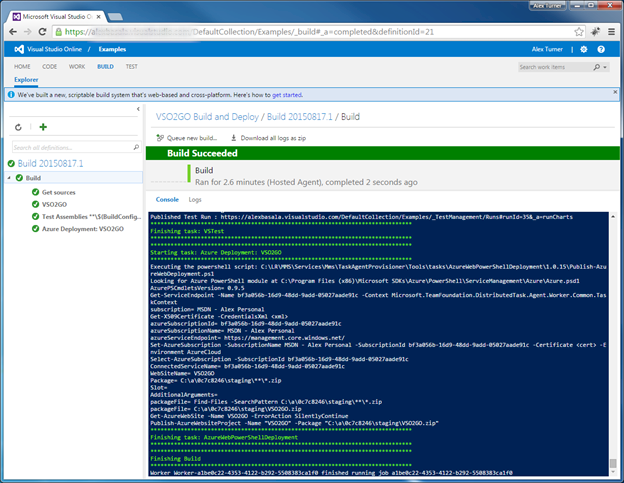624x483 pixels.
Task: Select the Get sources step
Action: point(58,192)
